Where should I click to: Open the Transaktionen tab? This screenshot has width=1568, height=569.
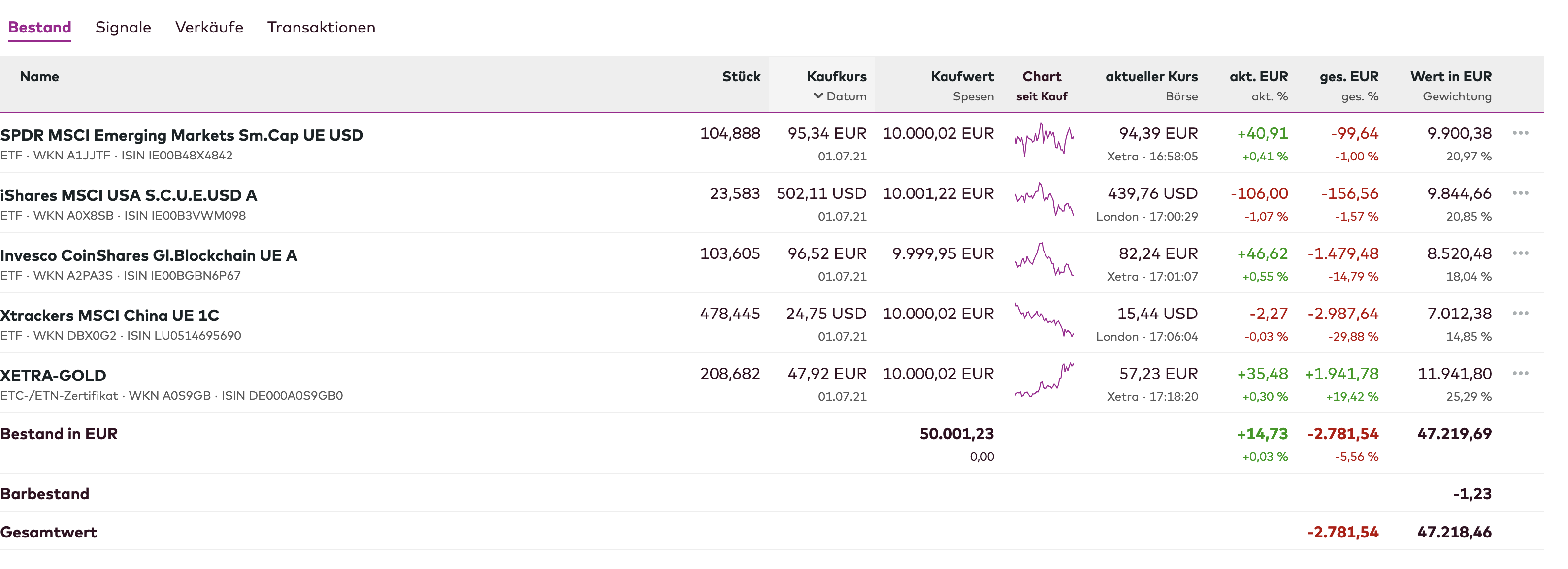click(x=321, y=28)
